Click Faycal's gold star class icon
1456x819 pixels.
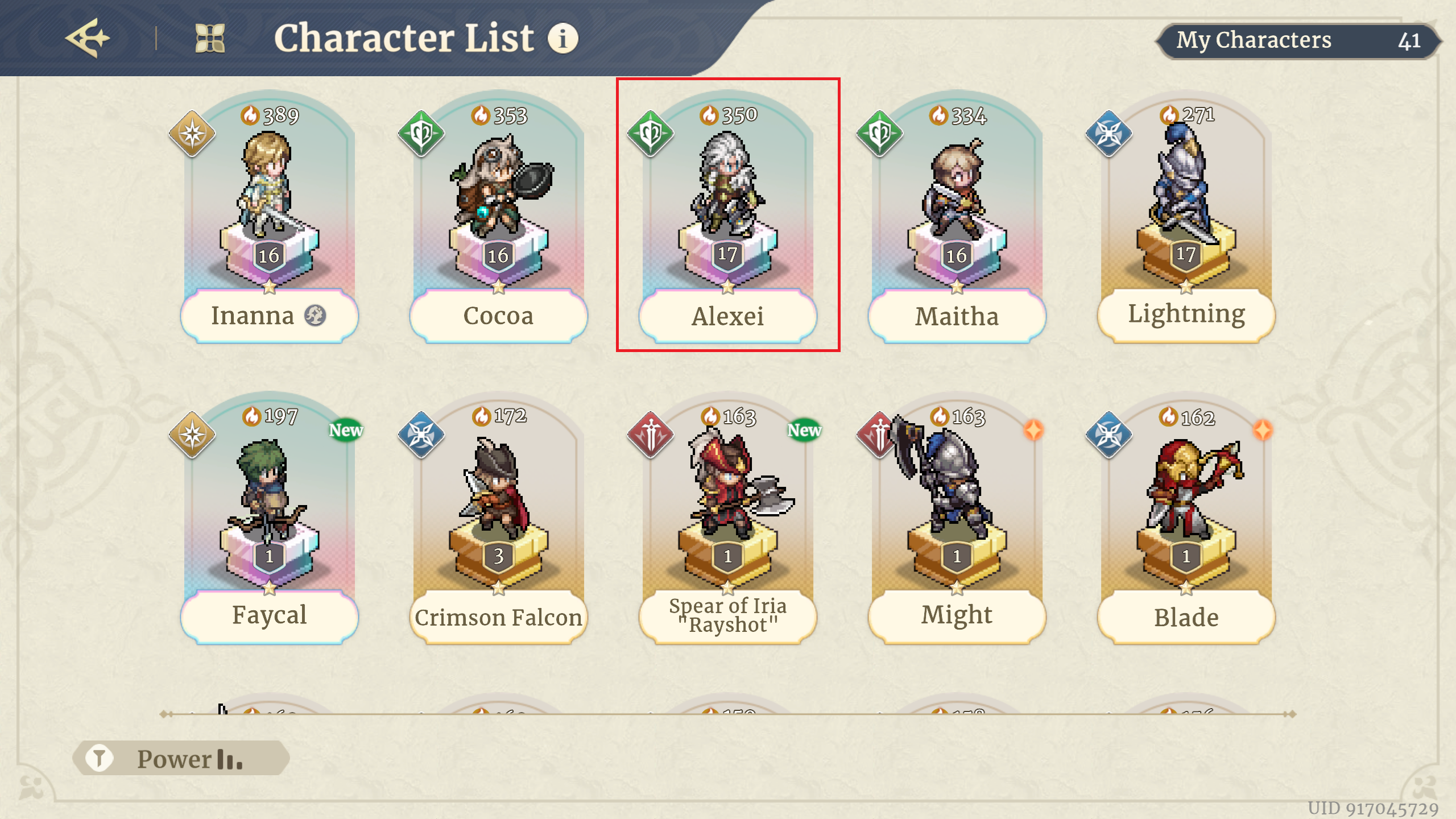(x=192, y=435)
